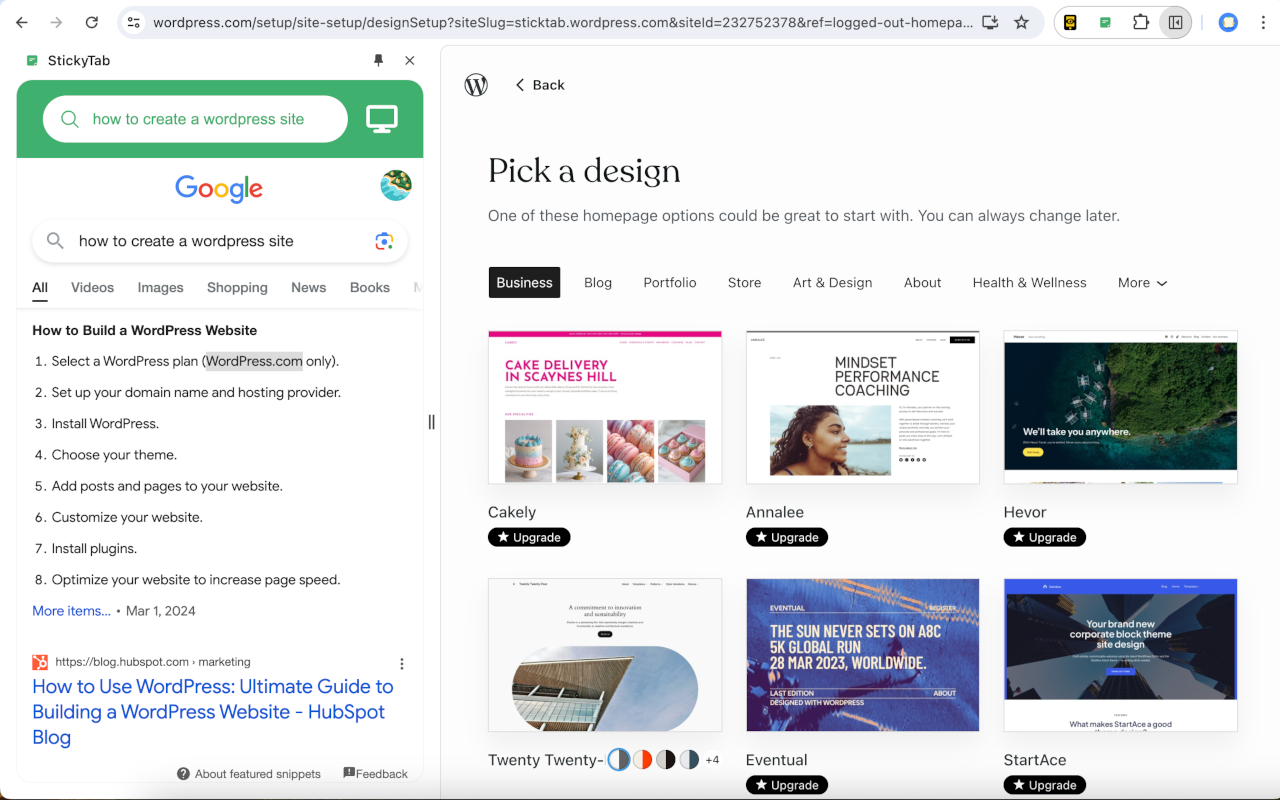
Task: Click the HubSpot favicon icon
Action: [x=40, y=662]
